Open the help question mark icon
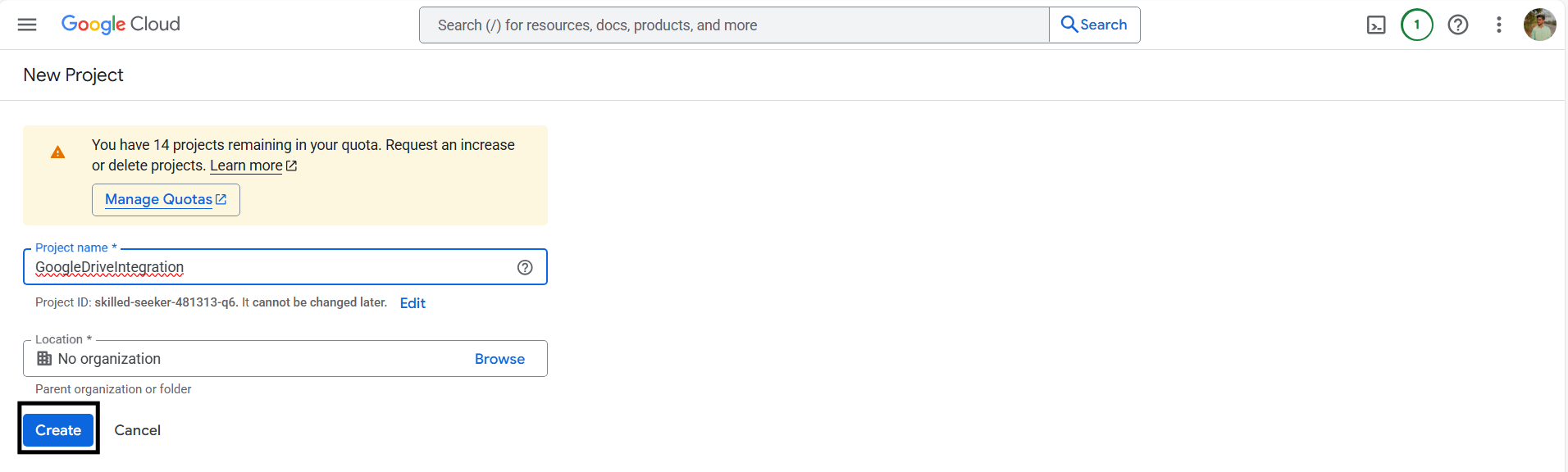The image size is (1568, 472). [x=1457, y=25]
